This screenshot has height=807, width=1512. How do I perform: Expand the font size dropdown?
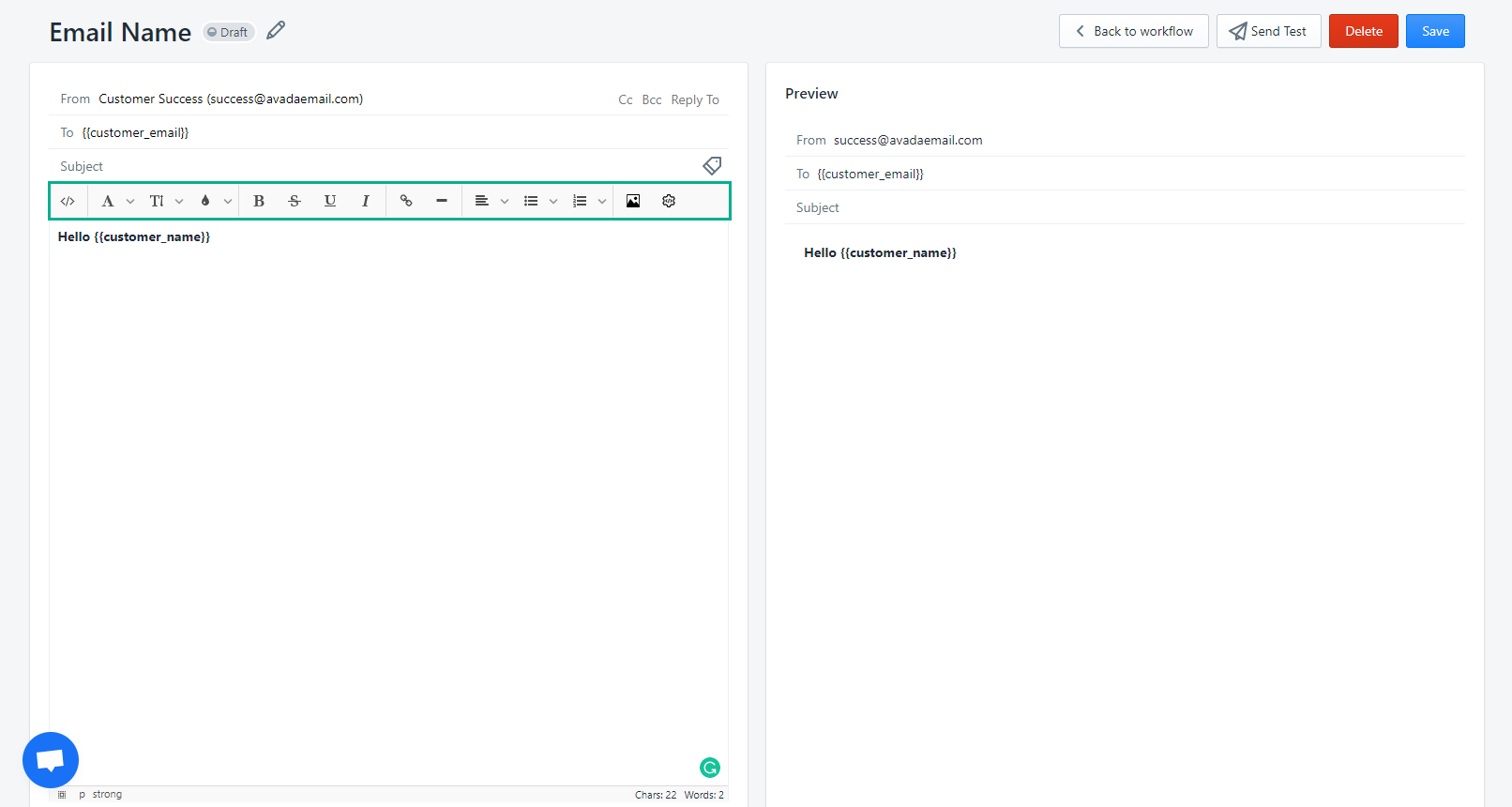point(166,201)
